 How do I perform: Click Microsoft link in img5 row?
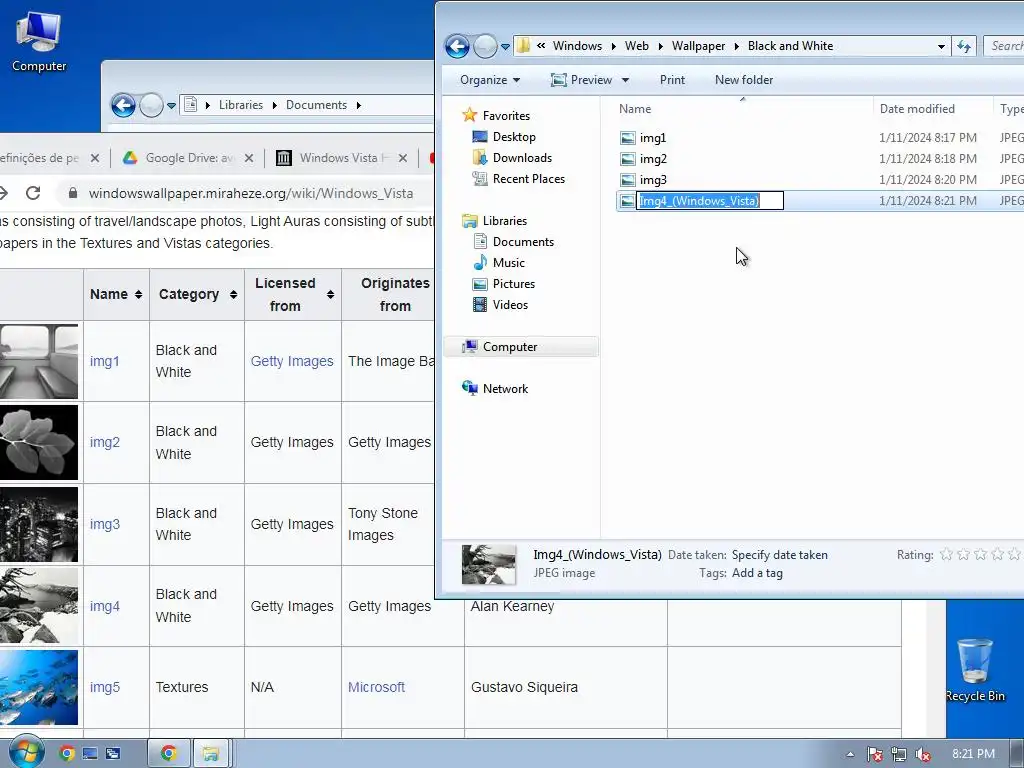point(376,687)
